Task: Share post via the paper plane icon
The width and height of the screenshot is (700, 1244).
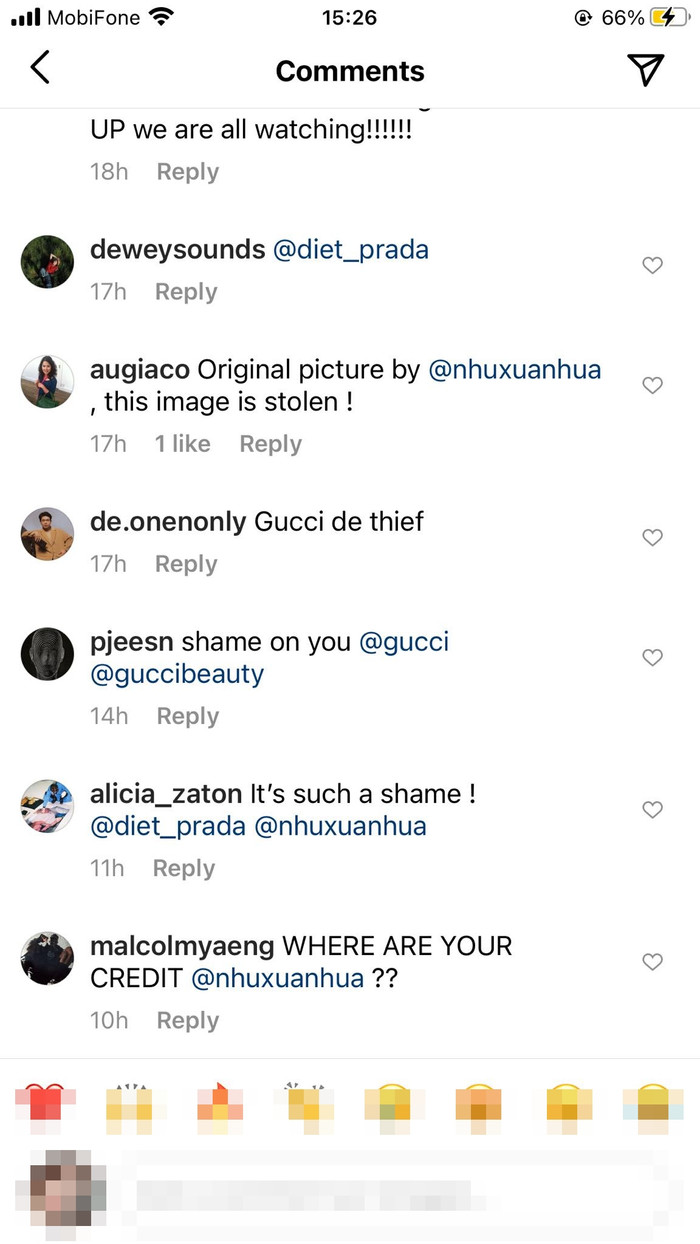Action: [646, 68]
